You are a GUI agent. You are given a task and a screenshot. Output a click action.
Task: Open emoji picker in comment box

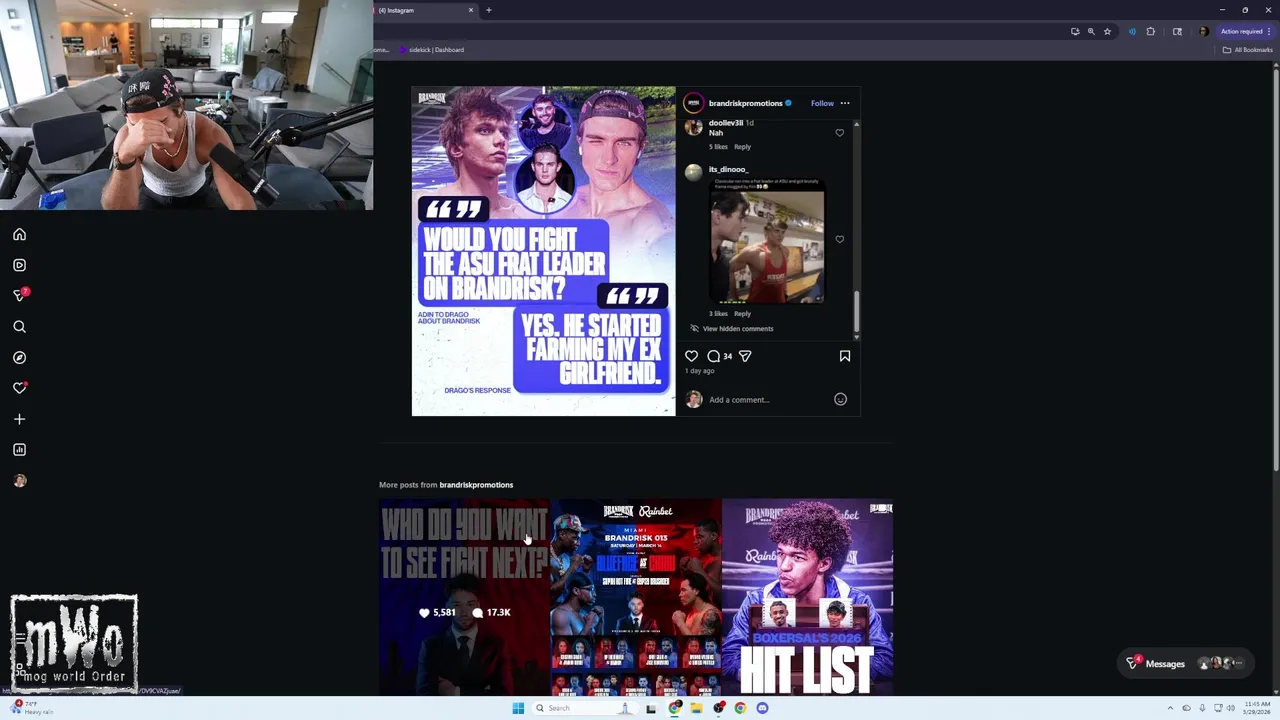click(840, 399)
